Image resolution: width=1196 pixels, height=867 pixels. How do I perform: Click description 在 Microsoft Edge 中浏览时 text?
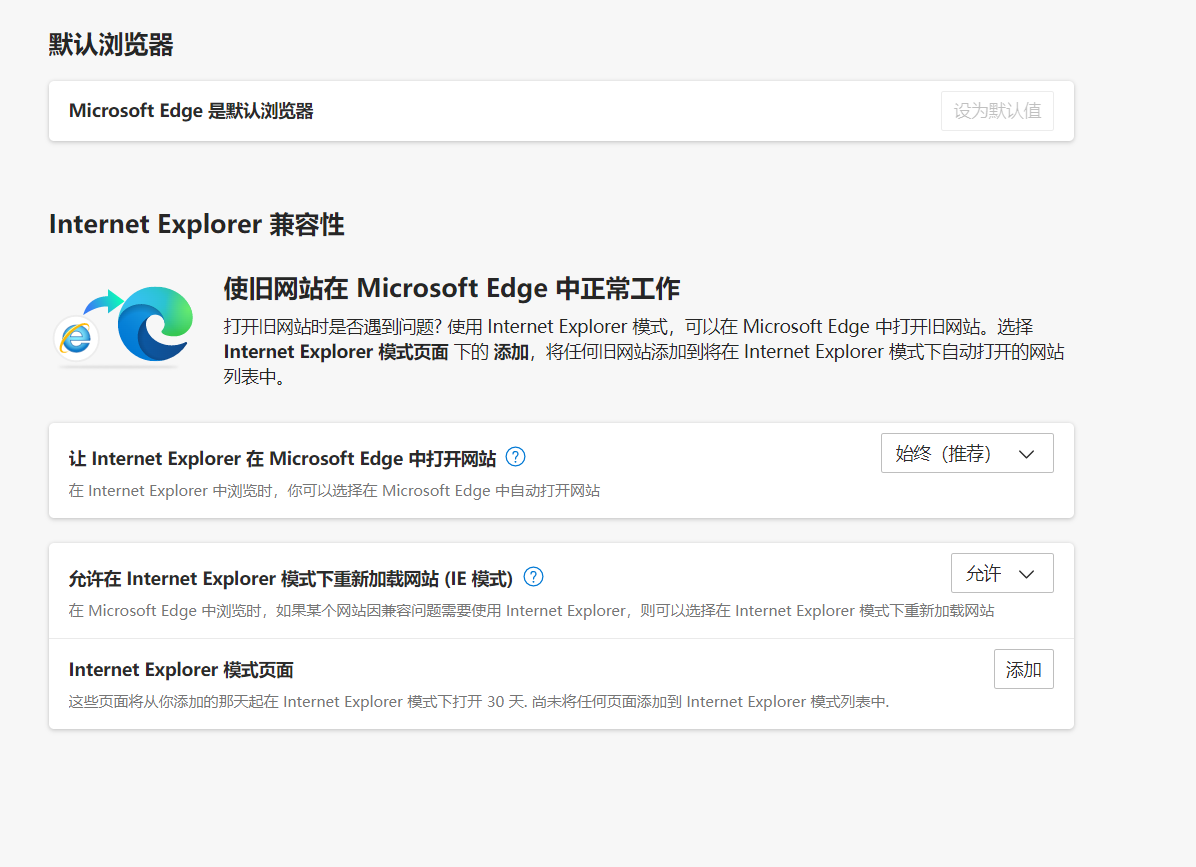coord(532,611)
